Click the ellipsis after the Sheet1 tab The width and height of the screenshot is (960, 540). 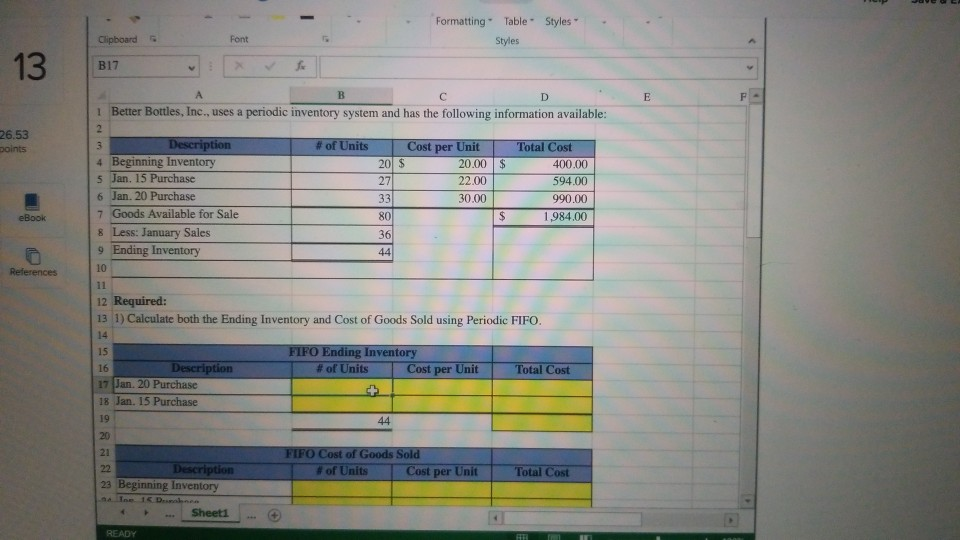click(251, 516)
